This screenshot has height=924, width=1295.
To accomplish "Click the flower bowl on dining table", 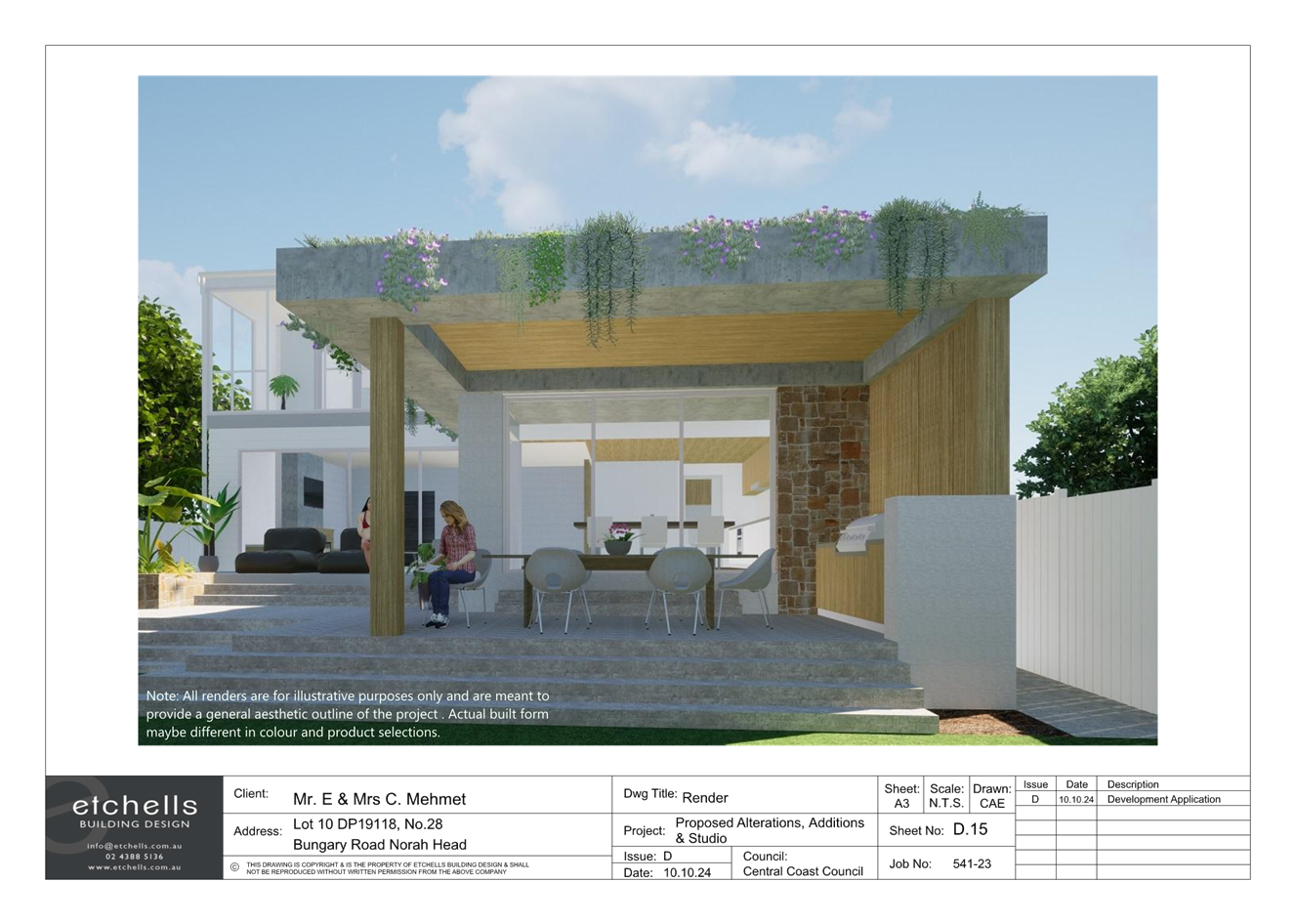I will 617,540.
